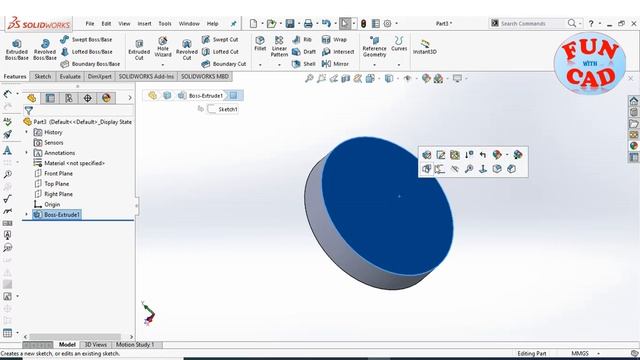The height and width of the screenshot is (360, 640).
Task: Click the Rebuild traffic light icon
Action: [363, 24]
